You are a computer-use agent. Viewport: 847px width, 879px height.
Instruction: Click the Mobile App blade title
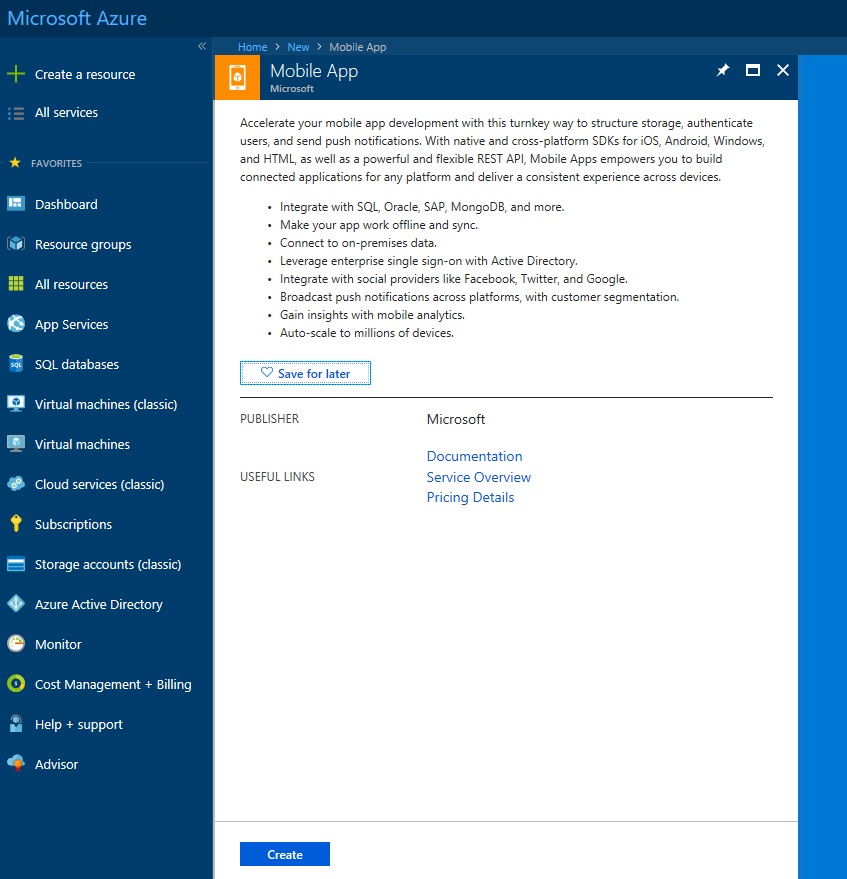click(314, 71)
